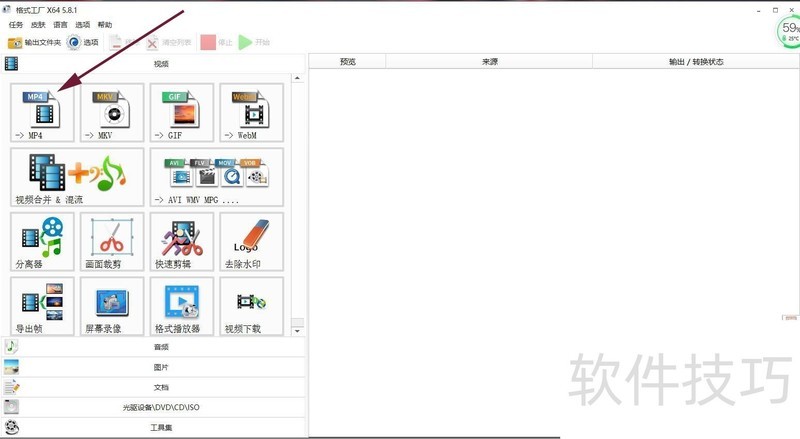This screenshot has height=439, width=800.
Task: Select the -> GIF conversion tile
Action: pyautogui.click(x=182, y=113)
